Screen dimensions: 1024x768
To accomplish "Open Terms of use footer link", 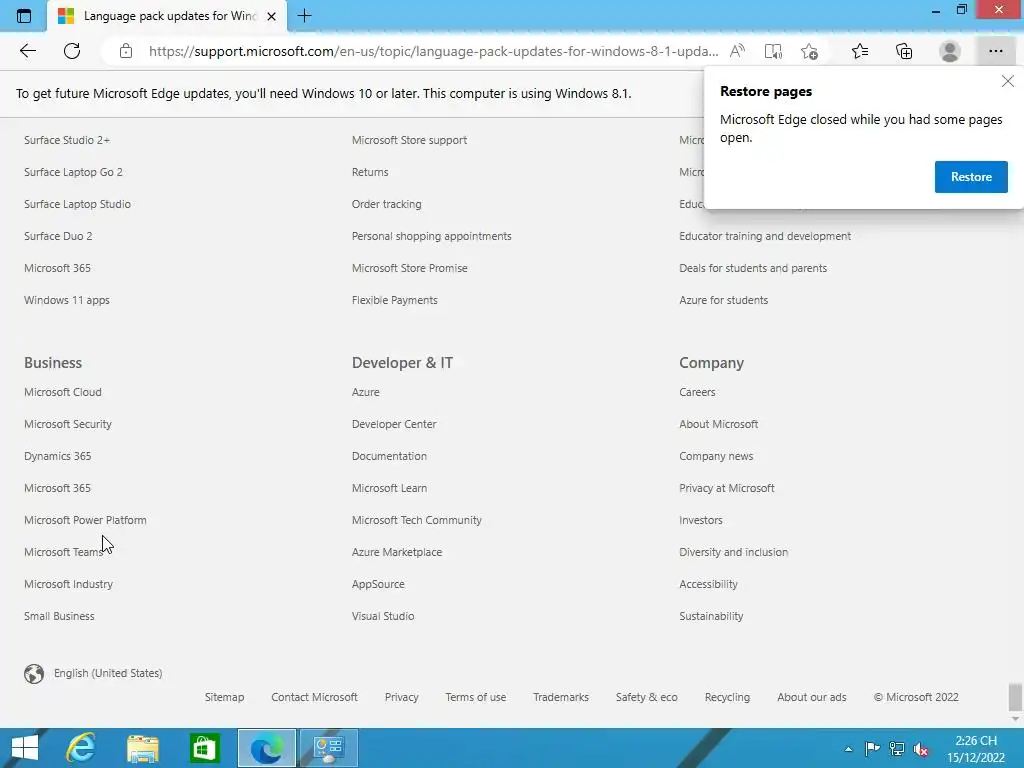I will (x=475, y=697).
